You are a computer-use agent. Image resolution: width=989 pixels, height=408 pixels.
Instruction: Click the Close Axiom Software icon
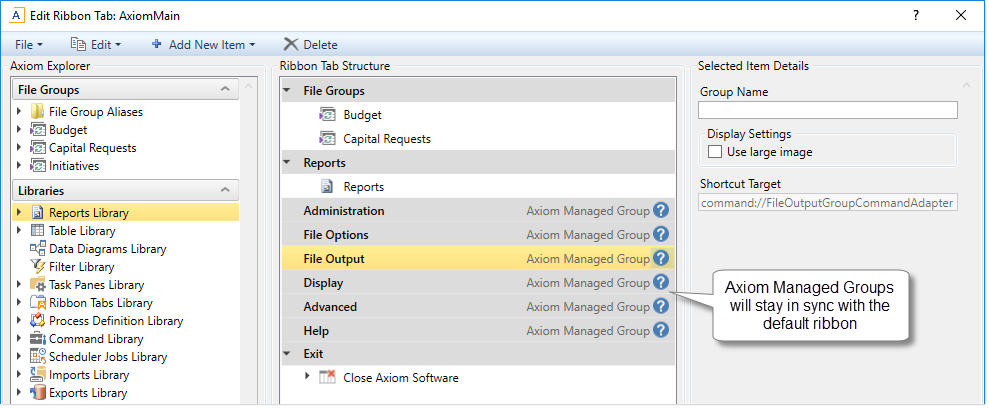327,378
